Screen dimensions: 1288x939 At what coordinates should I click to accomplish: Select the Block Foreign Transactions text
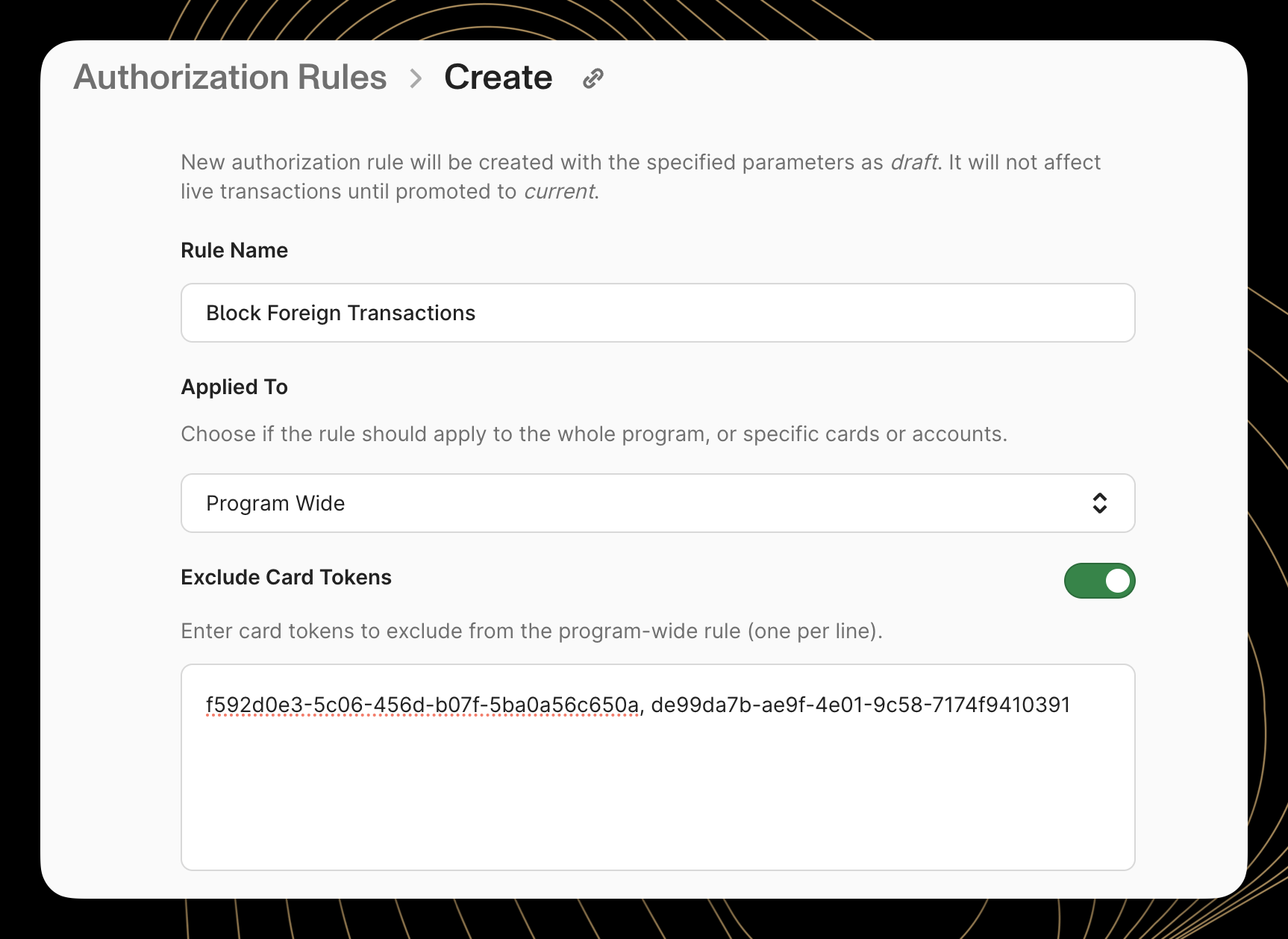tap(340, 313)
